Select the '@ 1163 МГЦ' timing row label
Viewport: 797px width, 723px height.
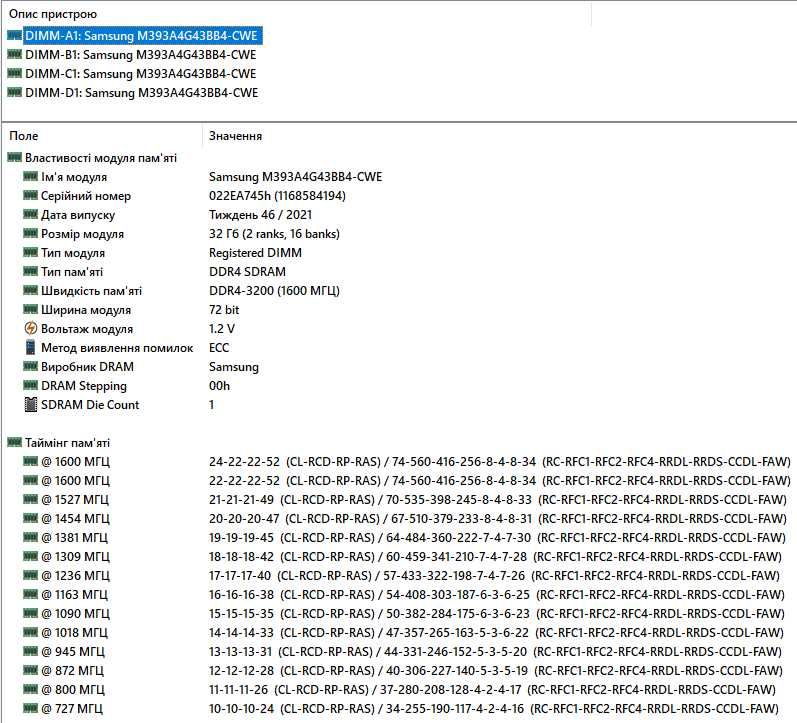(x=74, y=594)
